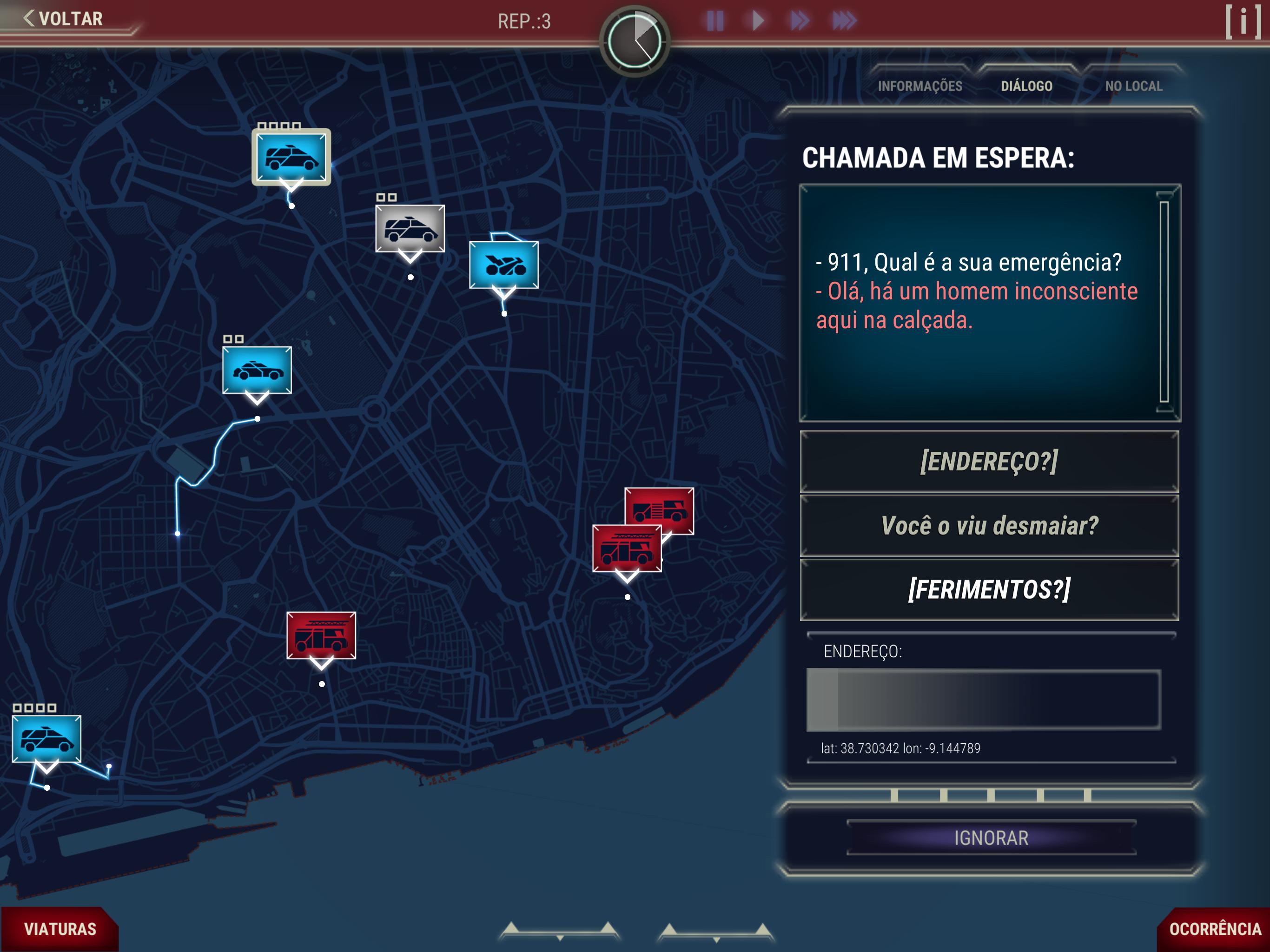Switch to the DIÁLOGO tab

tap(1026, 86)
